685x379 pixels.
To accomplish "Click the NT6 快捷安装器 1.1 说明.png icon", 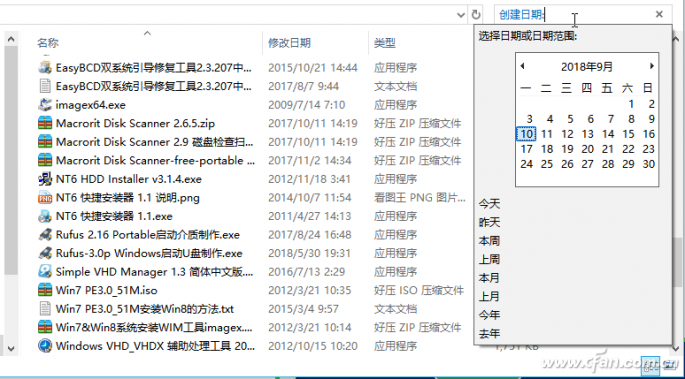I will point(45,198).
